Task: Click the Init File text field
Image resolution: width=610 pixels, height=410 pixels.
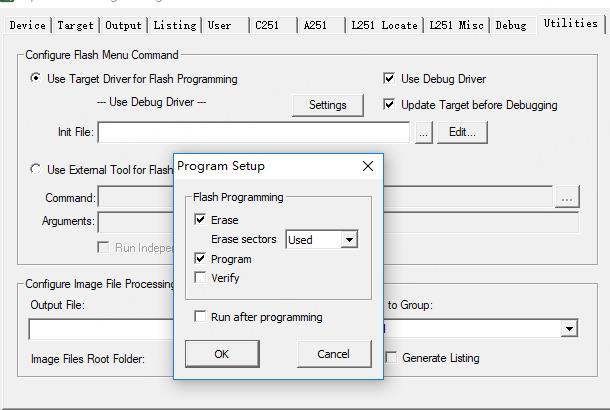Action: (253, 132)
